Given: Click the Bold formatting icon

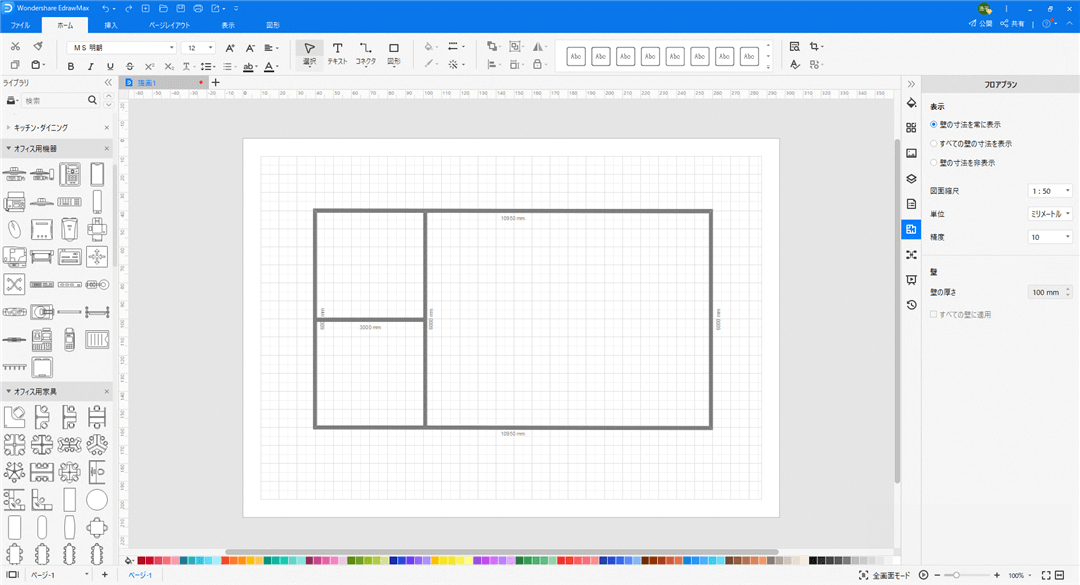Looking at the screenshot, I should coord(71,66).
